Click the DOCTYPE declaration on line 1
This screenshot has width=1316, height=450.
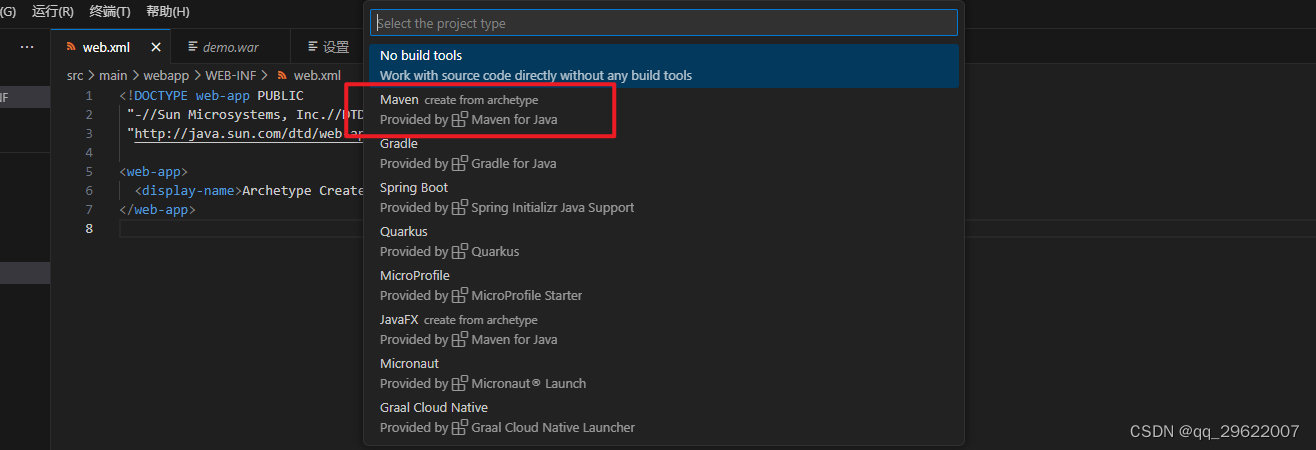(x=211, y=96)
